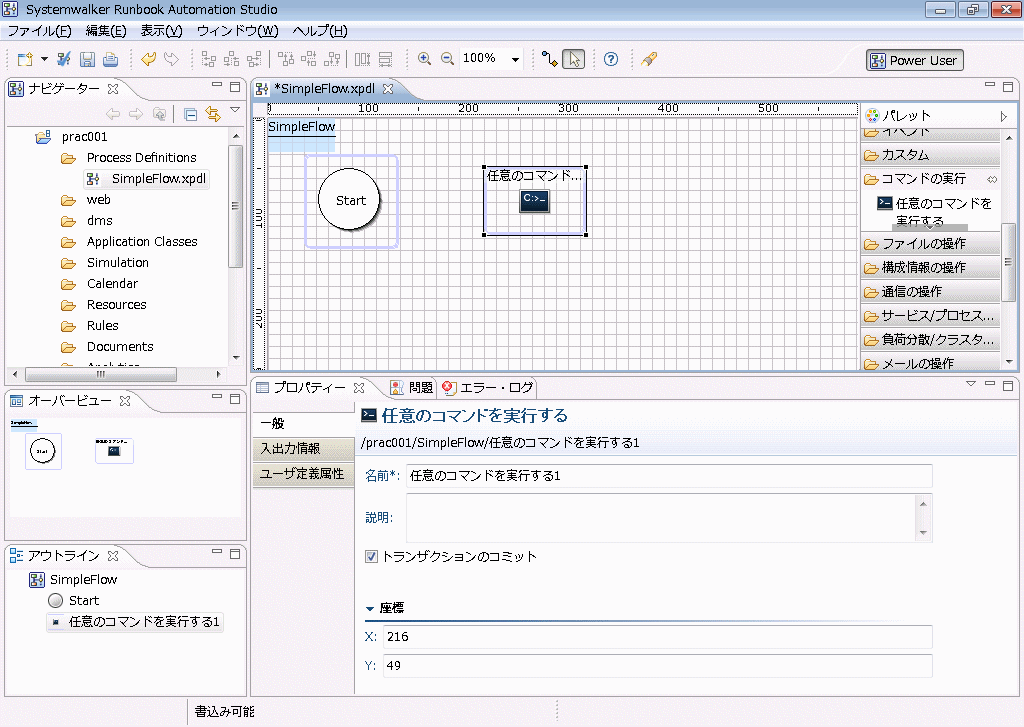Click the rocket icon in toolbar
This screenshot has height=727, width=1024.
click(649, 59)
